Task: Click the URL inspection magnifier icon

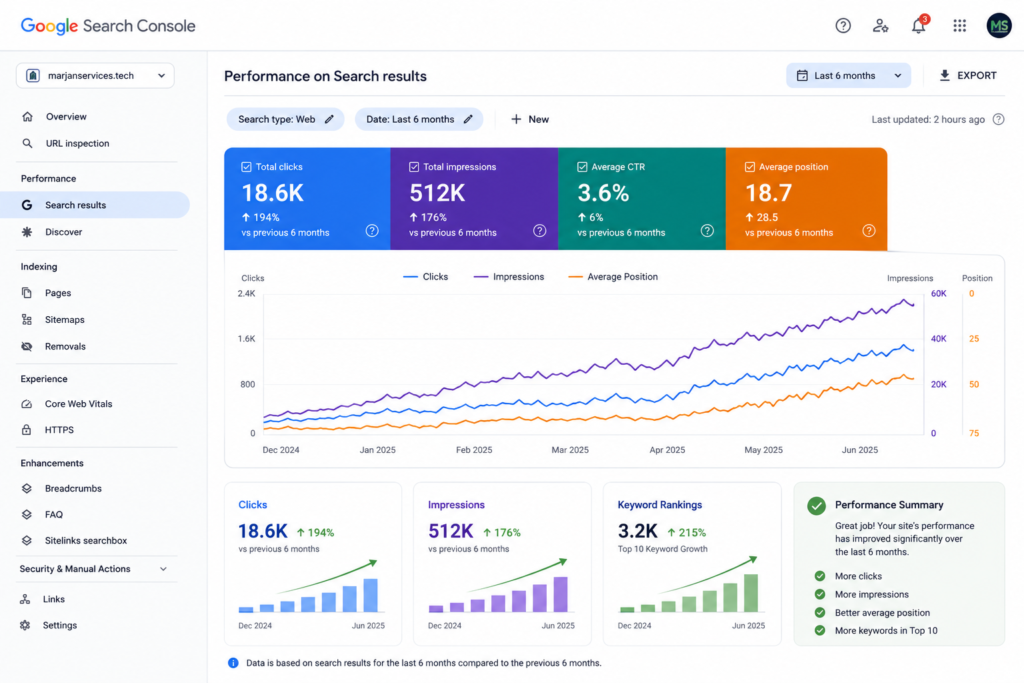Action: [27, 143]
